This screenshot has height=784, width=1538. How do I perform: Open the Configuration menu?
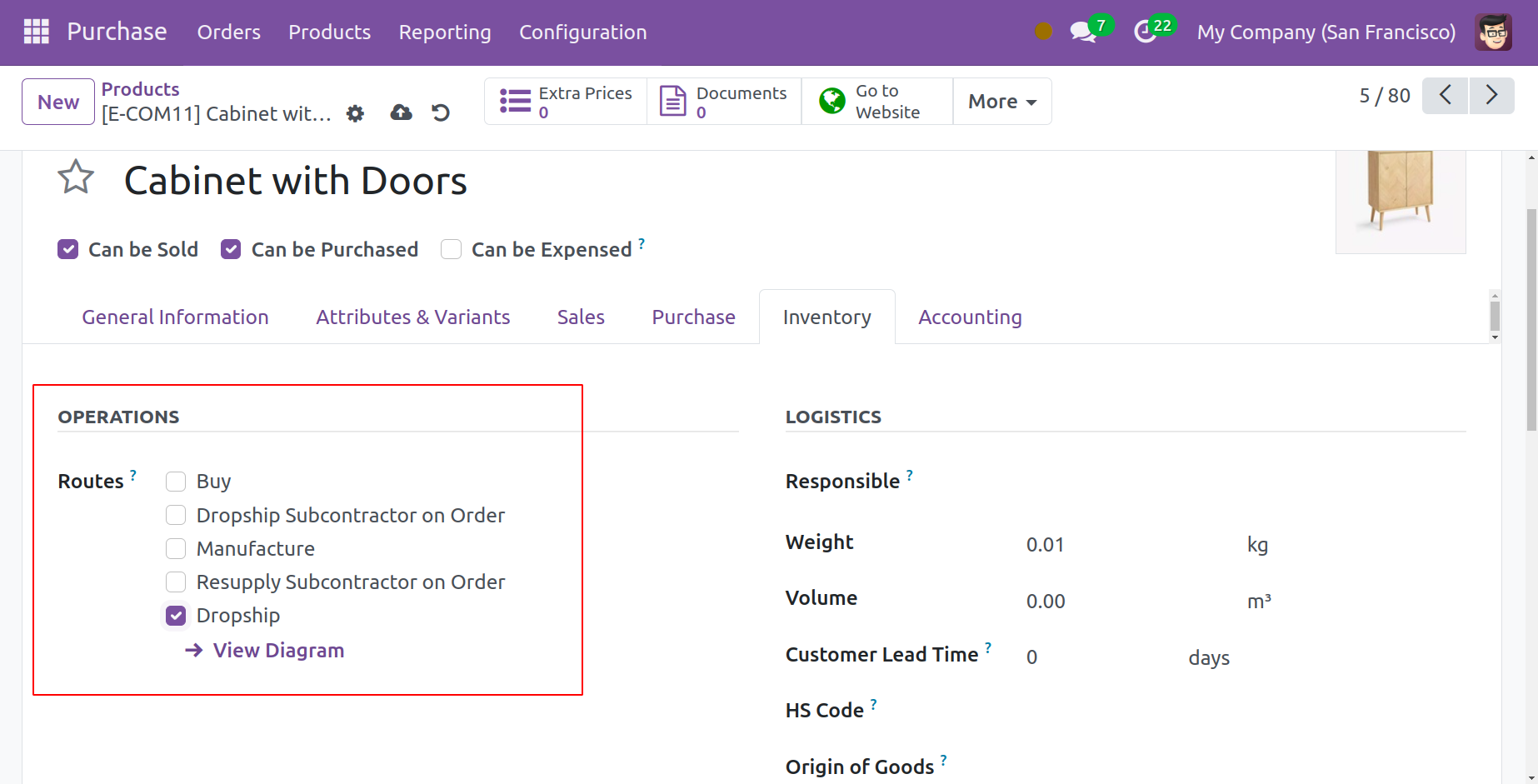coord(582,32)
